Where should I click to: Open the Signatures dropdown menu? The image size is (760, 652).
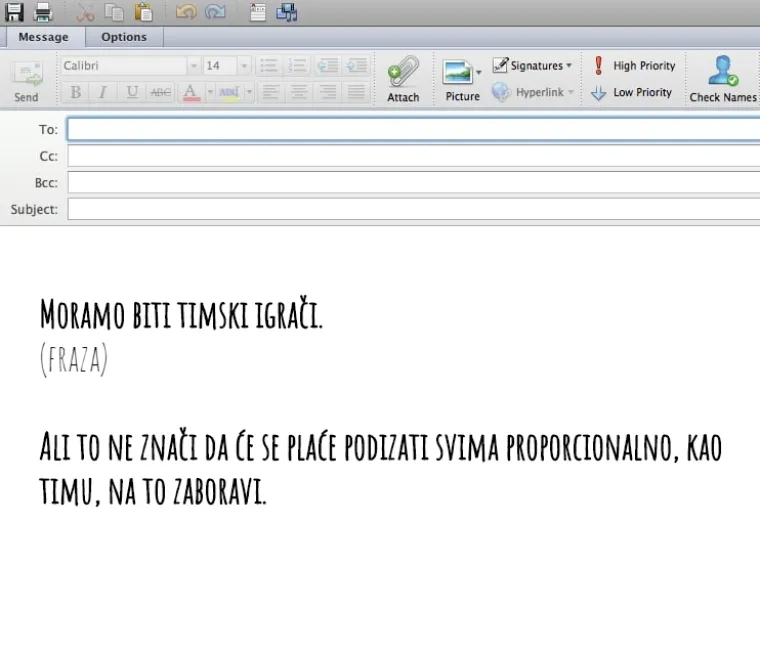point(533,66)
